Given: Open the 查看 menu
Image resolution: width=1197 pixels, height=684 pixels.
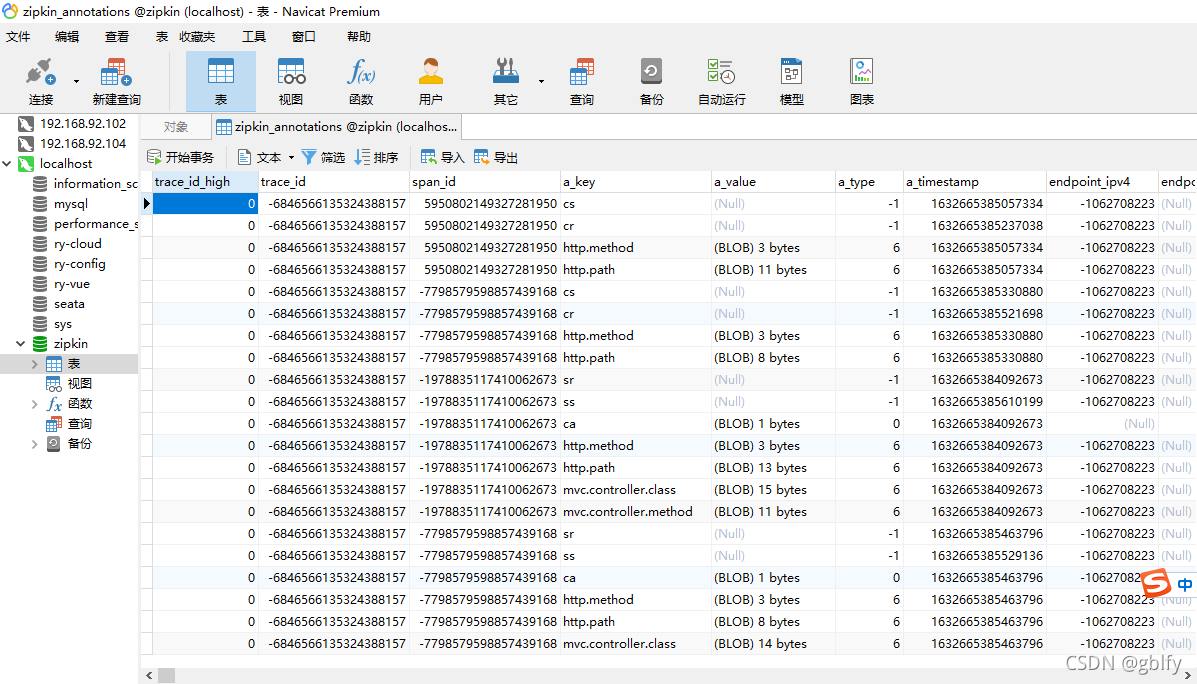Looking at the screenshot, I should point(117,37).
